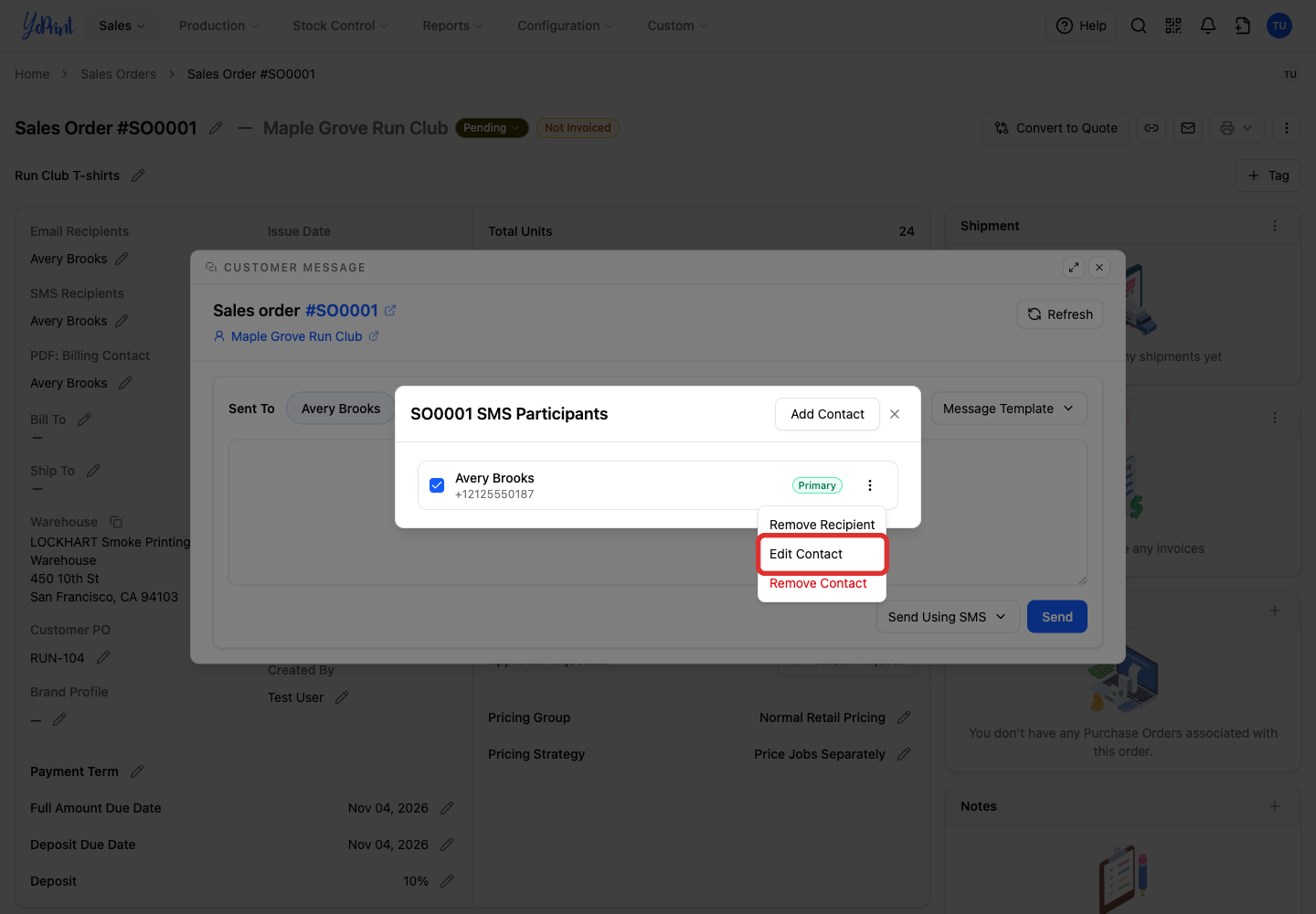
Task: Add a purchase order with plus icon
Action: coord(1275,611)
